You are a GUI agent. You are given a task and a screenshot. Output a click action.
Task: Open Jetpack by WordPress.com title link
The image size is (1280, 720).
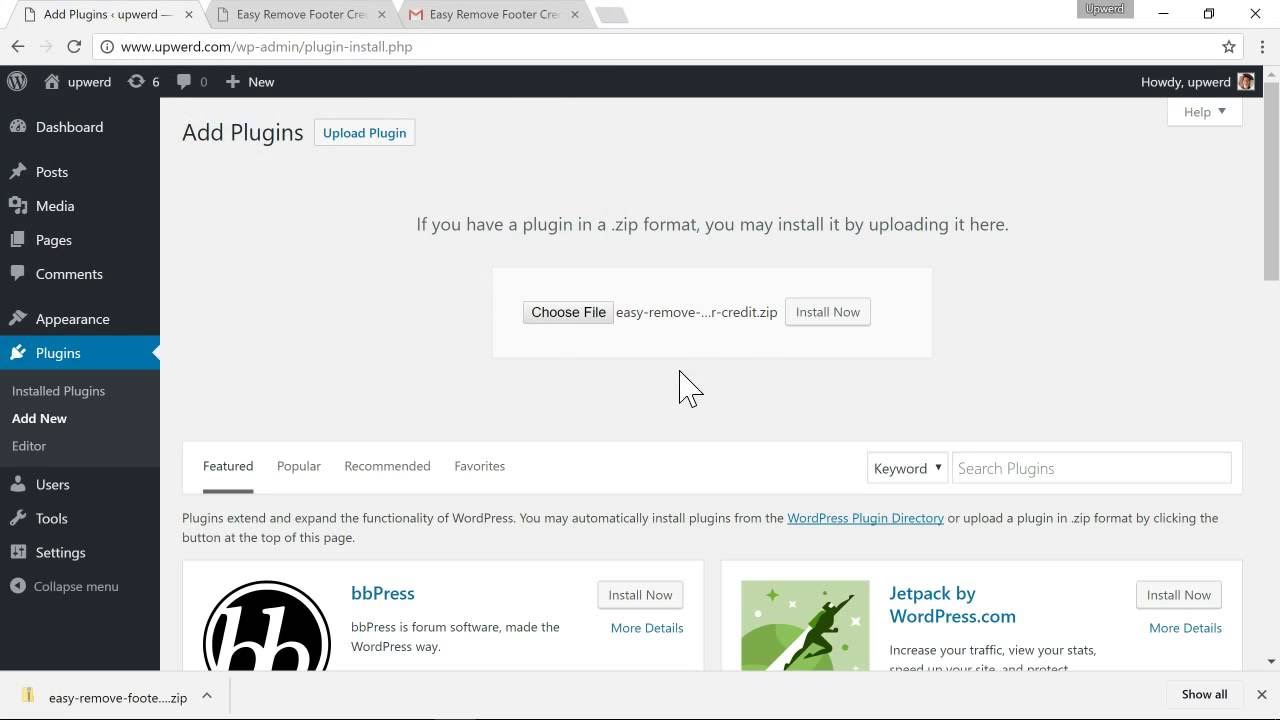coord(952,604)
